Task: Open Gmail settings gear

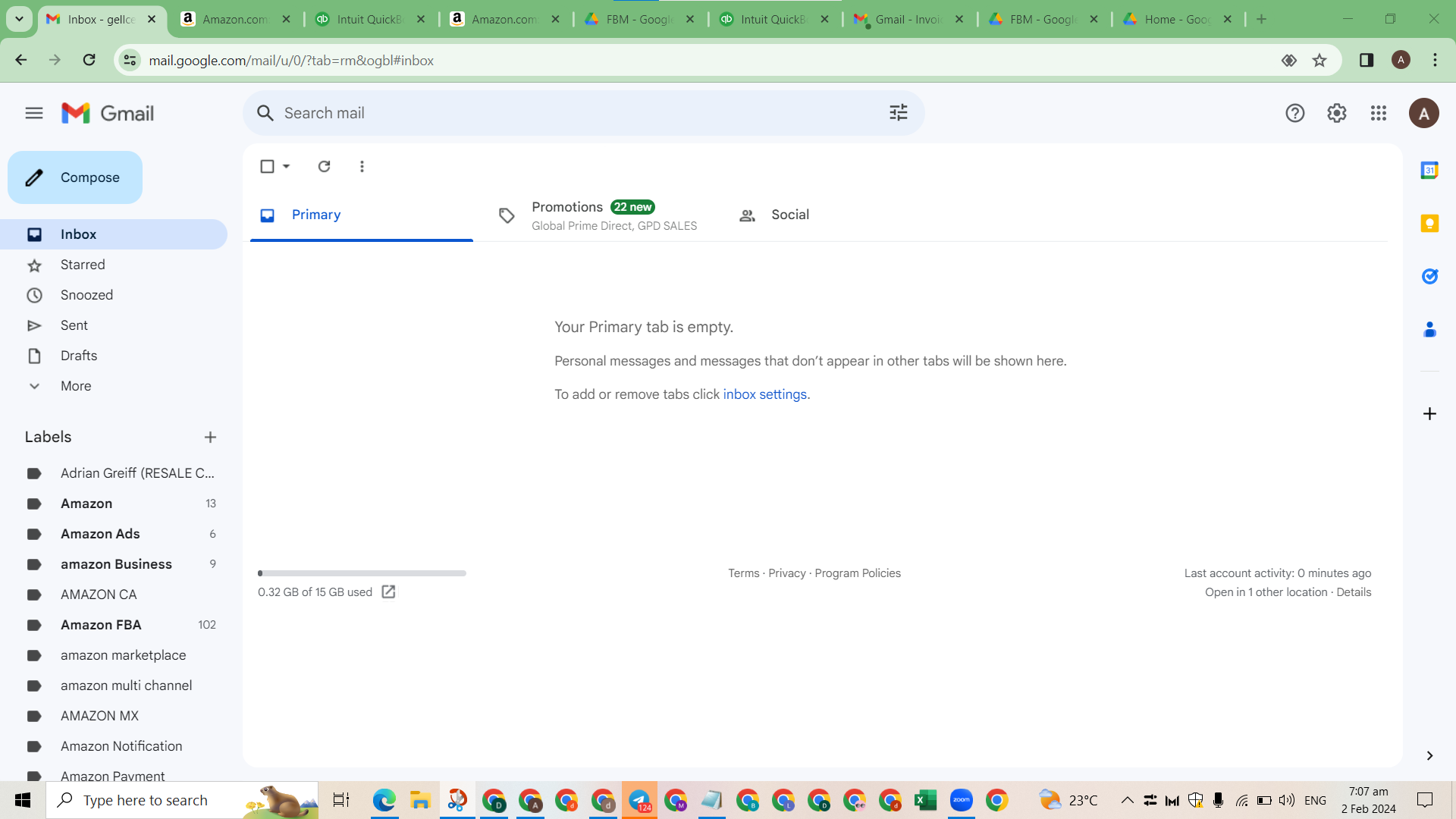Action: [x=1337, y=113]
